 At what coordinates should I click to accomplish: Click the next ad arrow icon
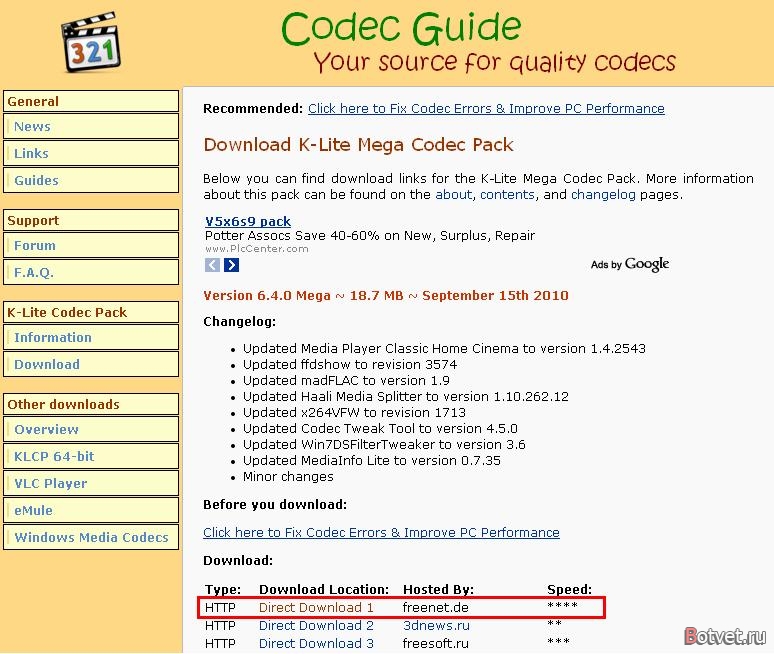(232, 265)
